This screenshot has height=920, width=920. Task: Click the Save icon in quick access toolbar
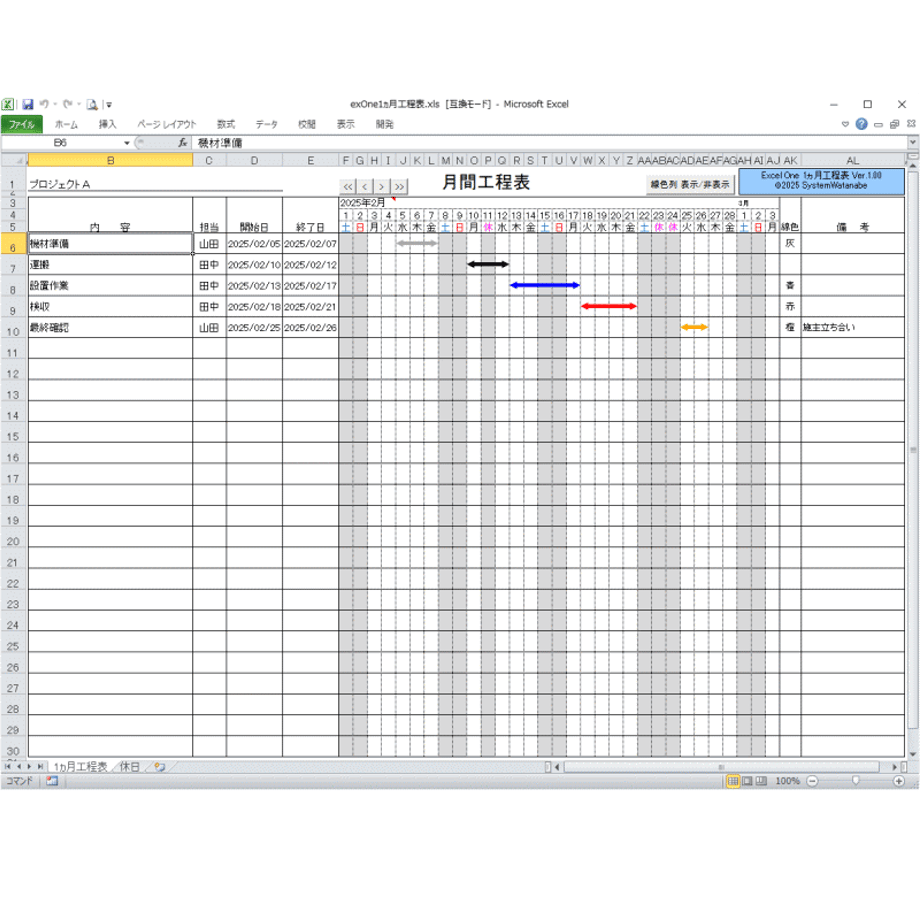pyautogui.click(x=28, y=104)
